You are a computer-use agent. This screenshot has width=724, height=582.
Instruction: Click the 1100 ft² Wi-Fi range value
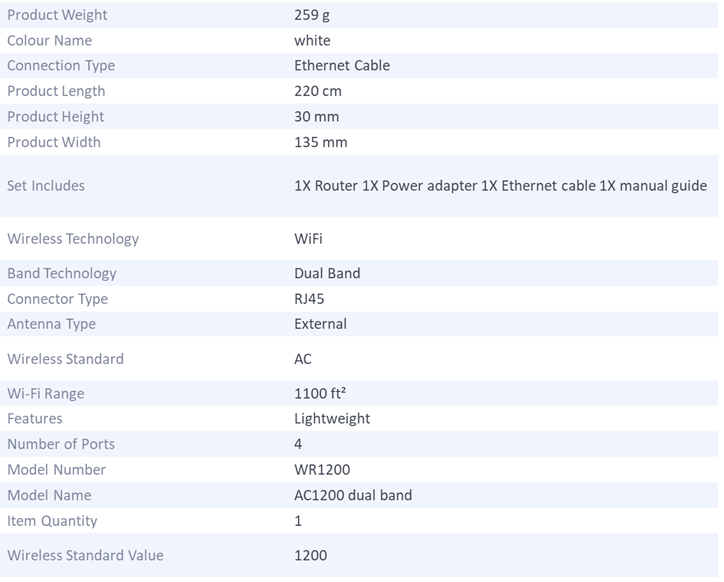(x=320, y=393)
